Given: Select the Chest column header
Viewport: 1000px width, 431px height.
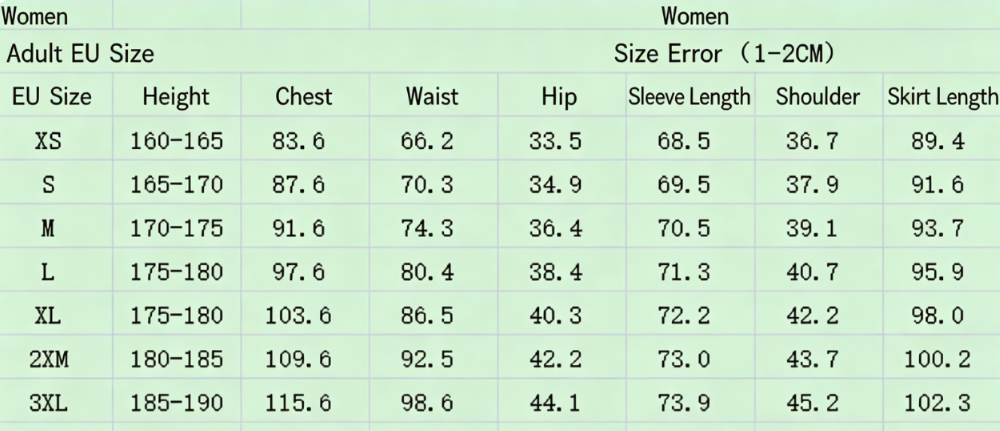Looking at the screenshot, I should (304, 97).
